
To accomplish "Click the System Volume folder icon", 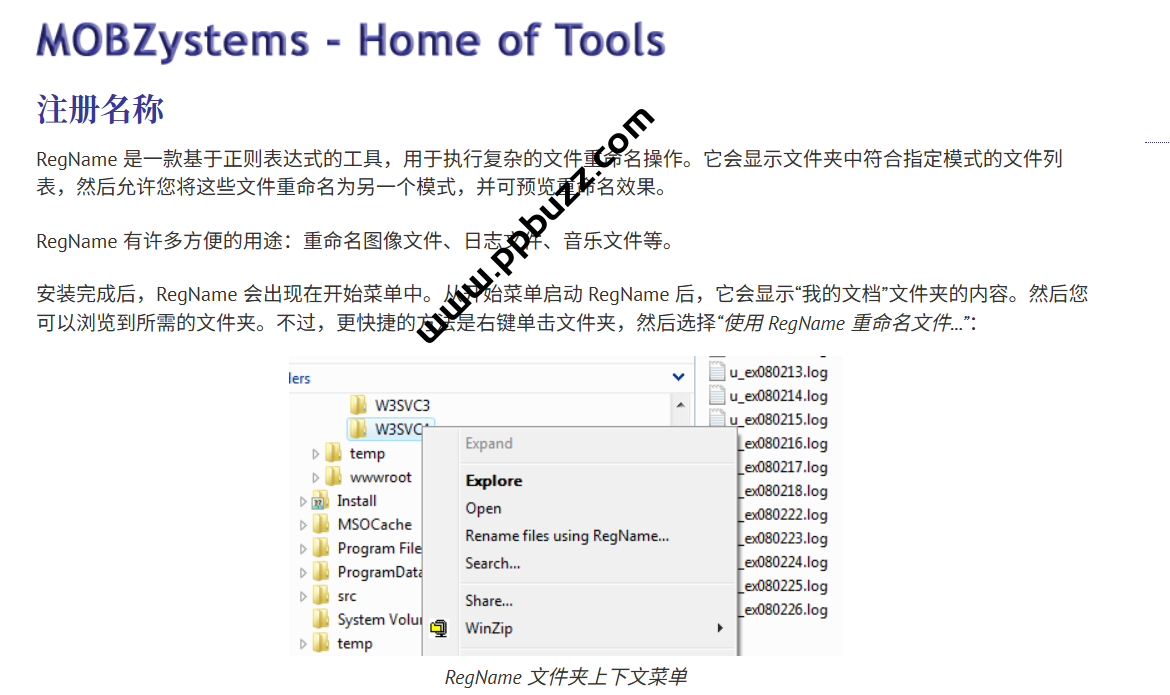I will pos(320,620).
